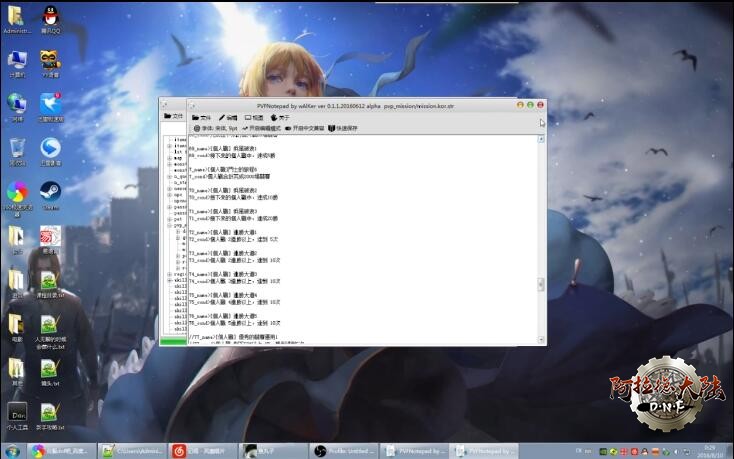The image size is (734, 459).
Task: Click the taskbar clock
Action: pos(709,451)
